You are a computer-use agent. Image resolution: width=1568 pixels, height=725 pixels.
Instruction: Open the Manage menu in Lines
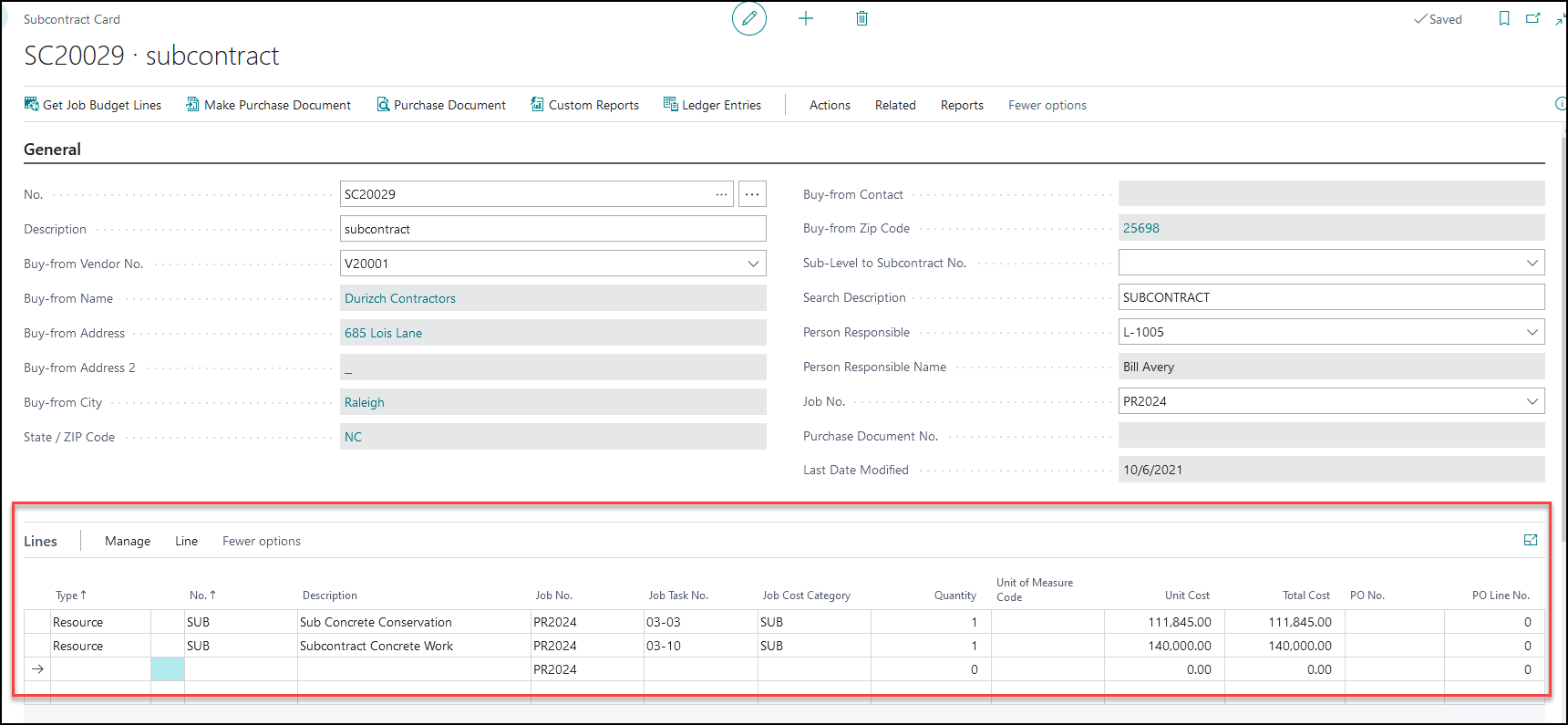click(128, 541)
